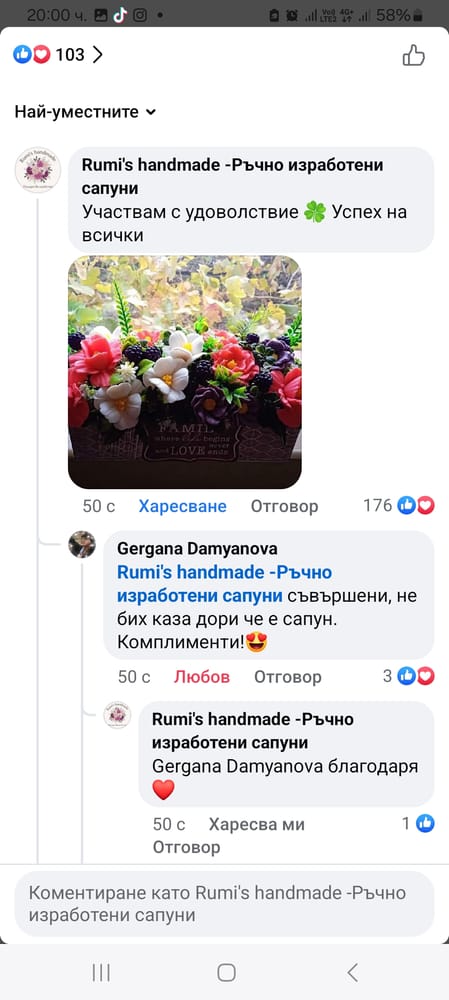The width and height of the screenshot is (449, 1000).
Task: Open Rumi's handmade round profile avatar at top
Action: tap(38, 169)
